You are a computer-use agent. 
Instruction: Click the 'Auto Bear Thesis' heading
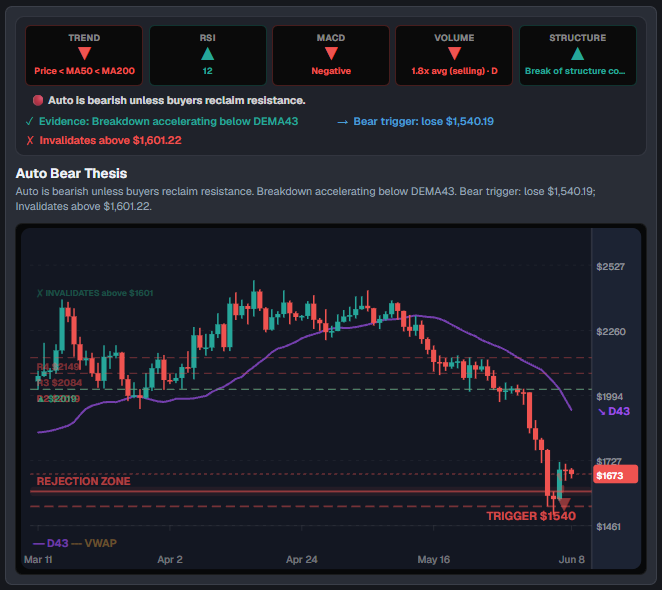pos(71,173)
